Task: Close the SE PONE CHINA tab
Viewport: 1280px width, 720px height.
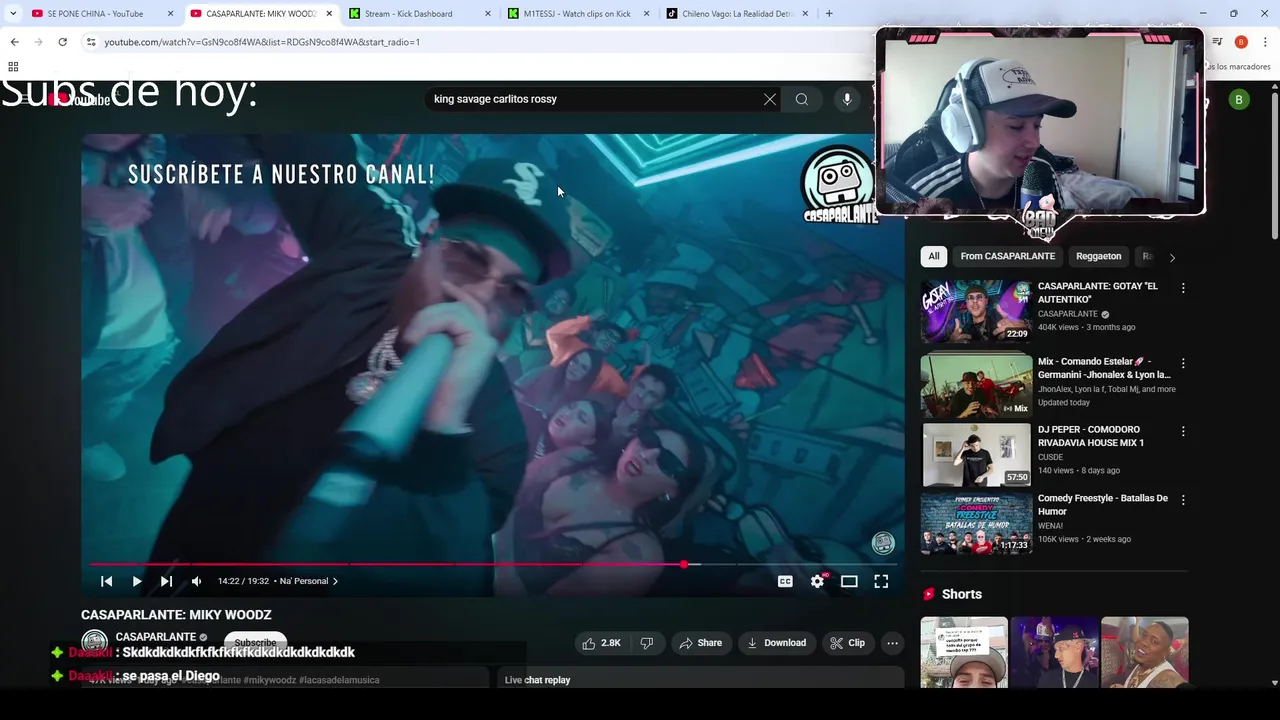Action: click(x=170, y=14)
